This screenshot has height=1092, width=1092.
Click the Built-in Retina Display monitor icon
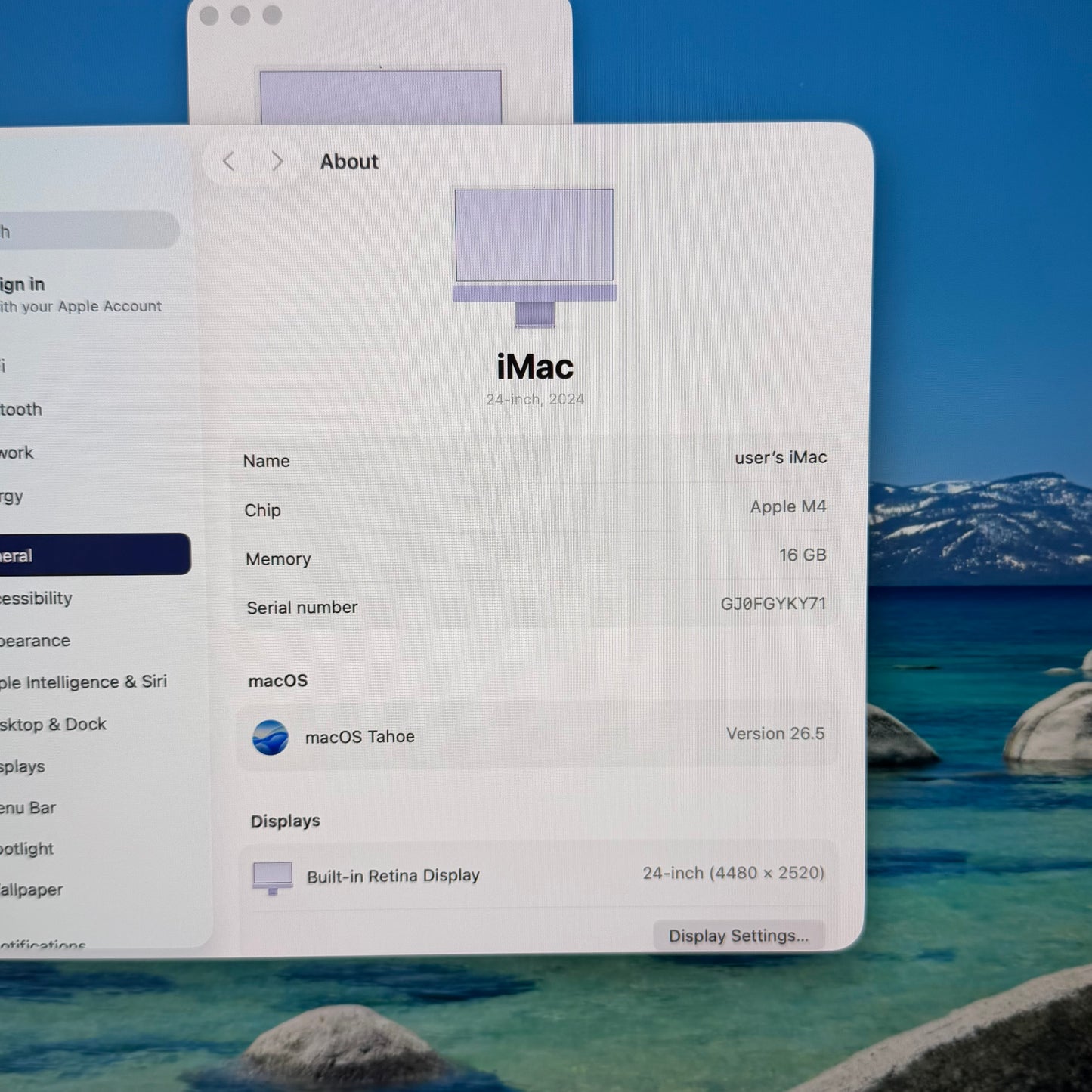point(273,877)
